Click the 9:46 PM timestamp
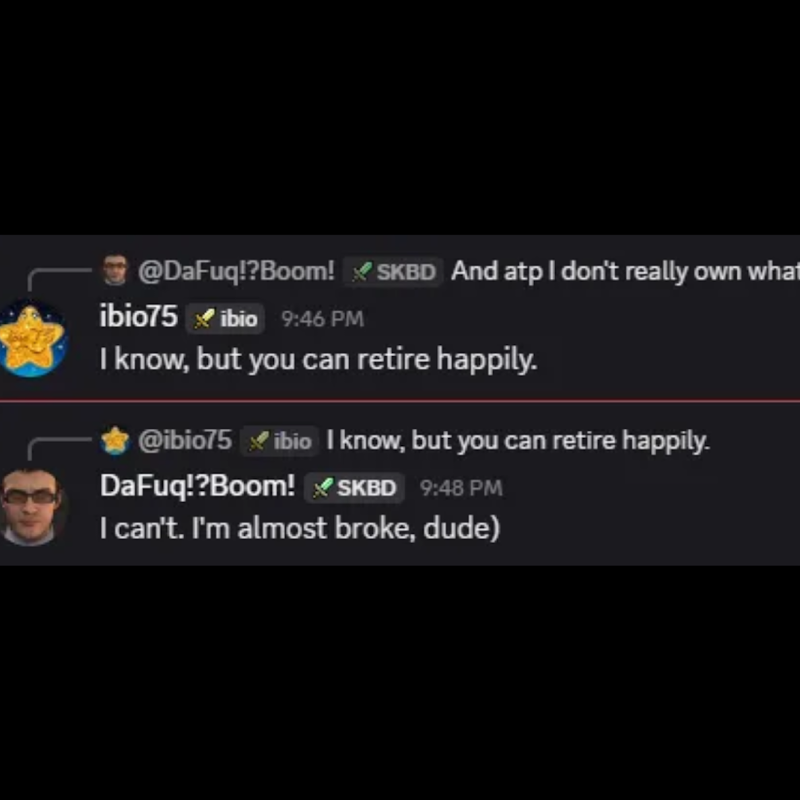Viewport: 800px width, 800px height. tap(322, 319)
